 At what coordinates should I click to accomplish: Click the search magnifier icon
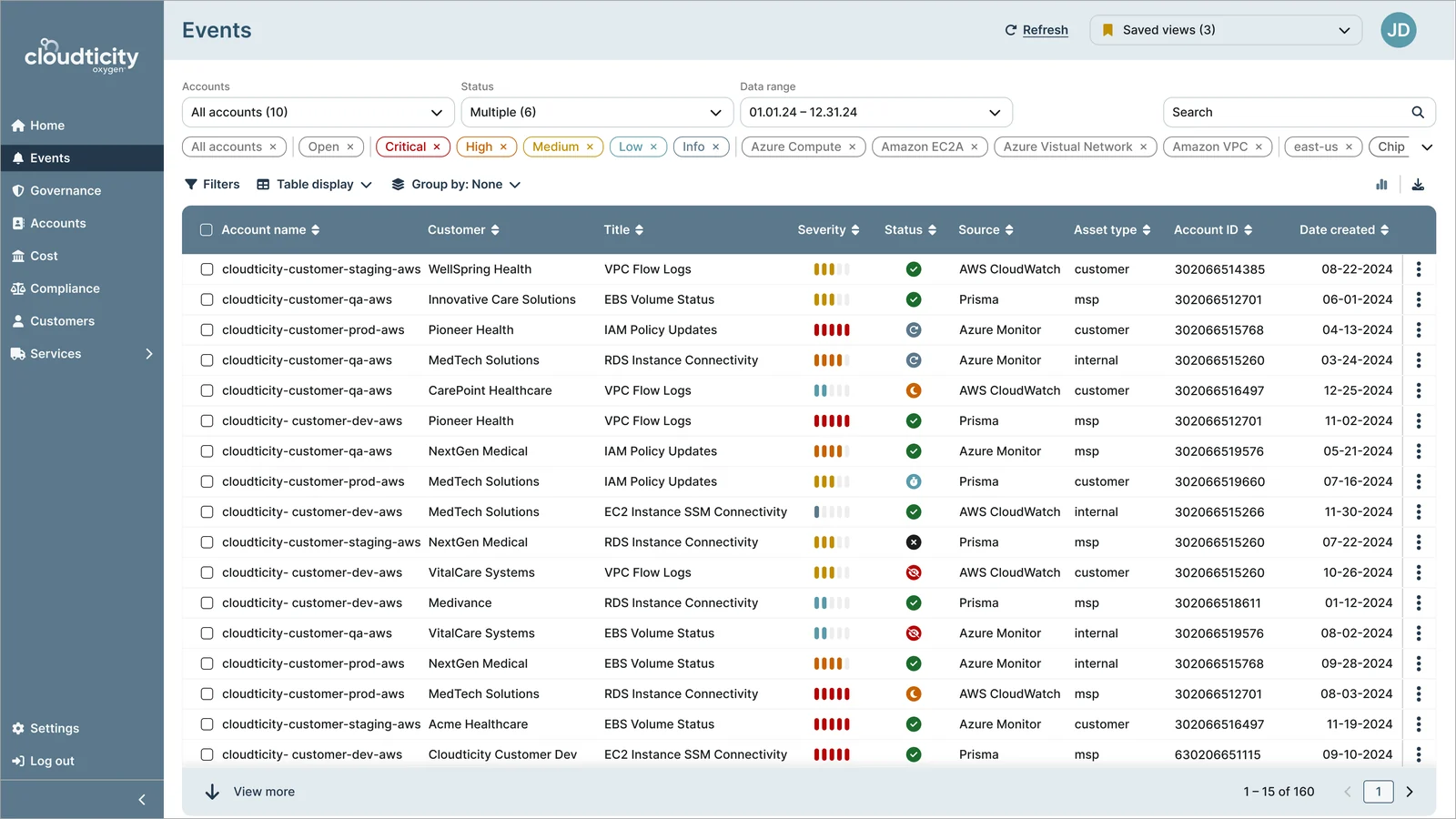(1418, 112)
